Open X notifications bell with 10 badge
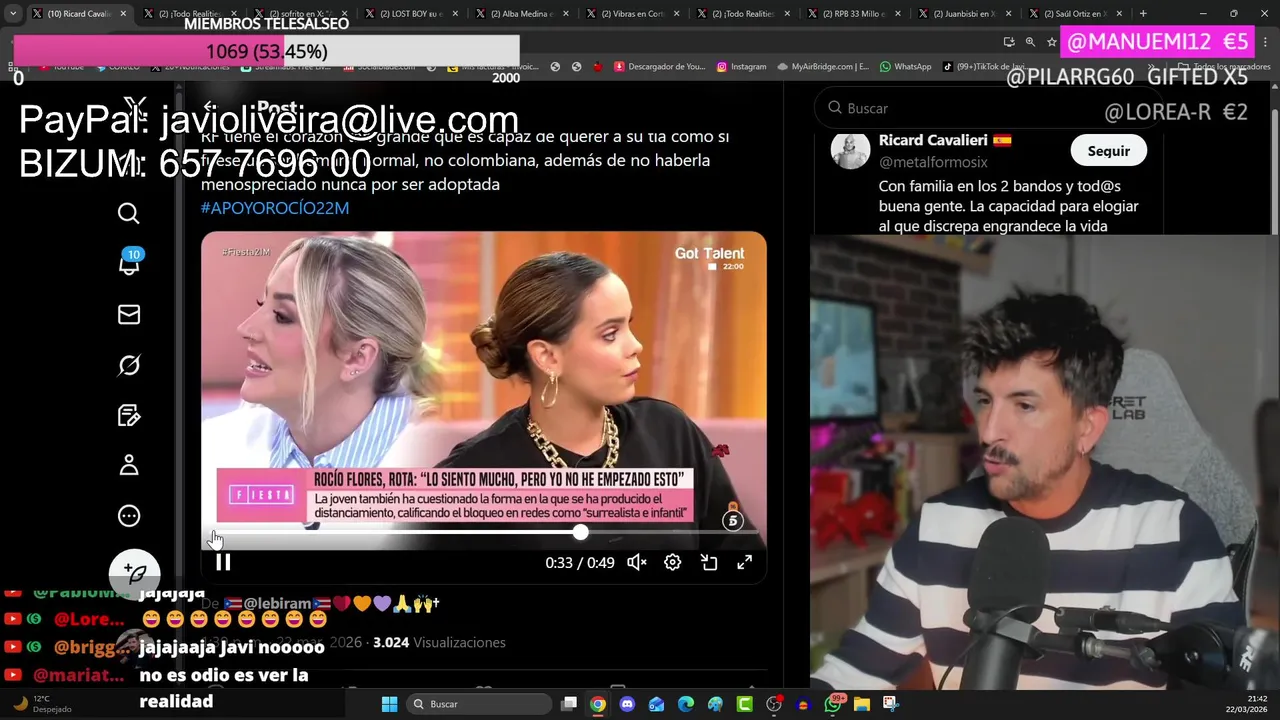The image size is (1280, 720). click(130, 262)
